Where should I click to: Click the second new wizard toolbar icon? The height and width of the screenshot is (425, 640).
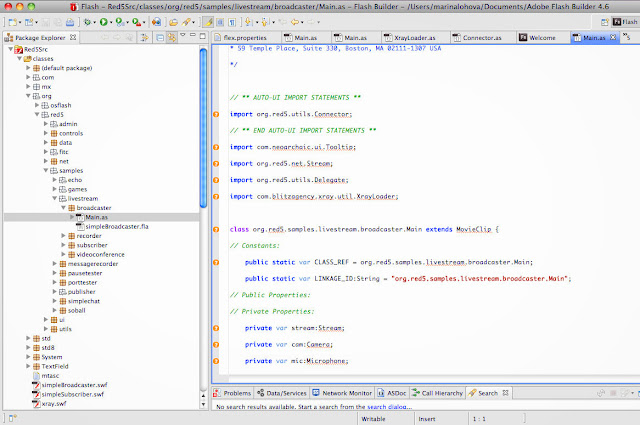pyautogui.click(x=29, y=22)
